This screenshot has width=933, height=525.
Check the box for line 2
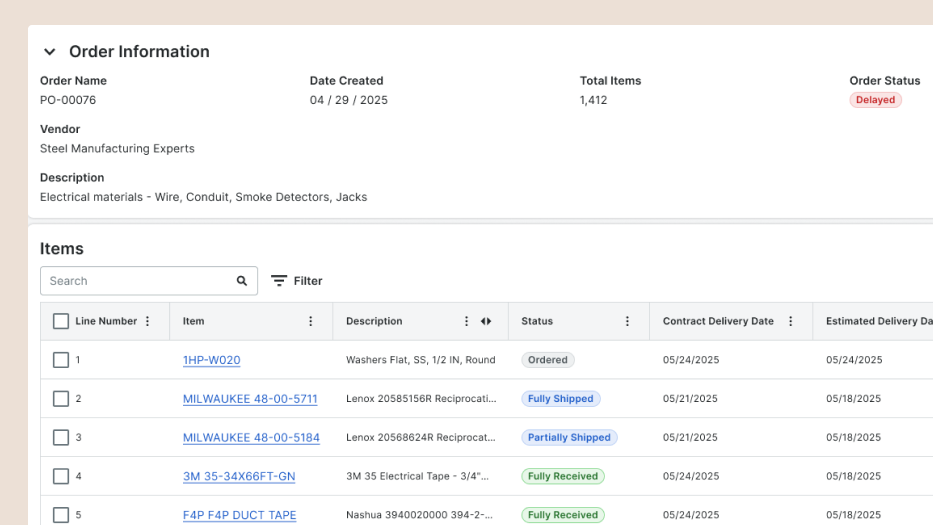(61, 399)
